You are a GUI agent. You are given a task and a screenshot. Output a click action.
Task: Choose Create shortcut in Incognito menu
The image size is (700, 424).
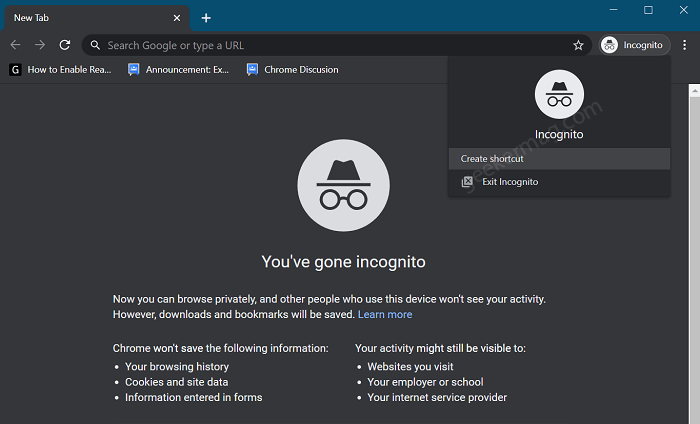(x=559, y=158)
